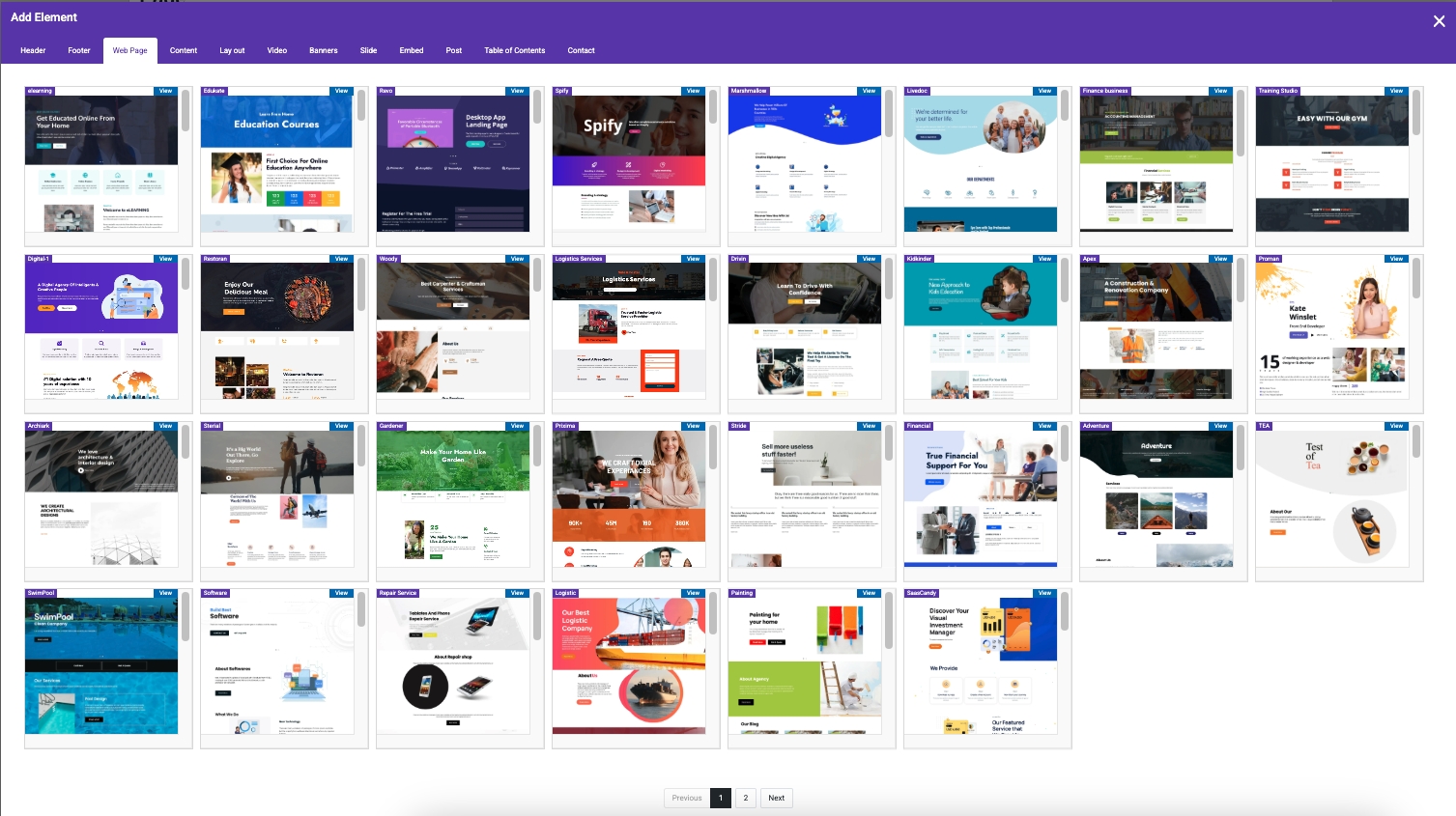The width and height of the screenshot is (1456, 816).
Task: Click the Next pagination button
Action: pyautogui.click(x=776, y=798)
